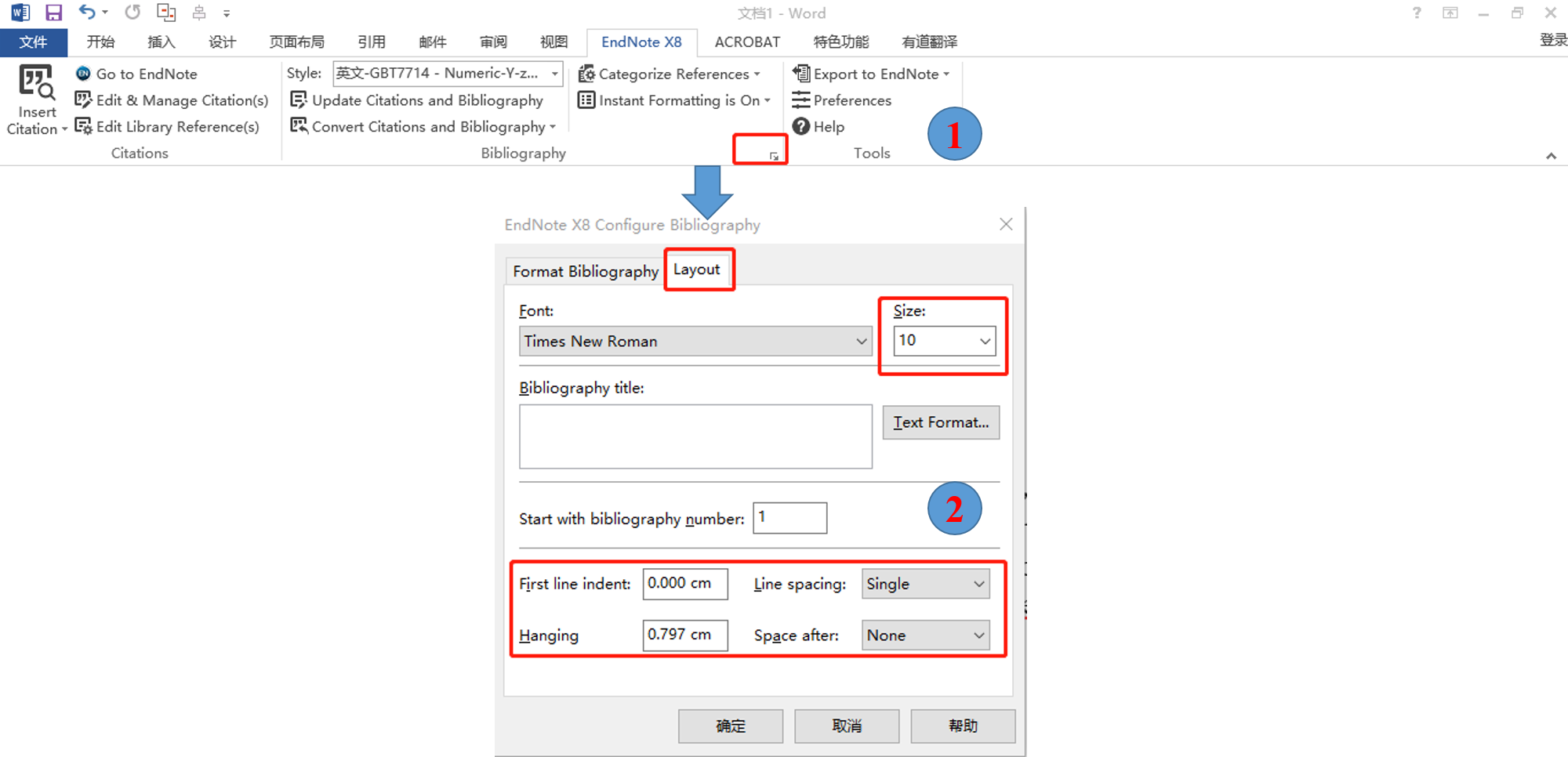Close the Configure Bibliography dialog

pyautogui.click(x=1006, y=225)
